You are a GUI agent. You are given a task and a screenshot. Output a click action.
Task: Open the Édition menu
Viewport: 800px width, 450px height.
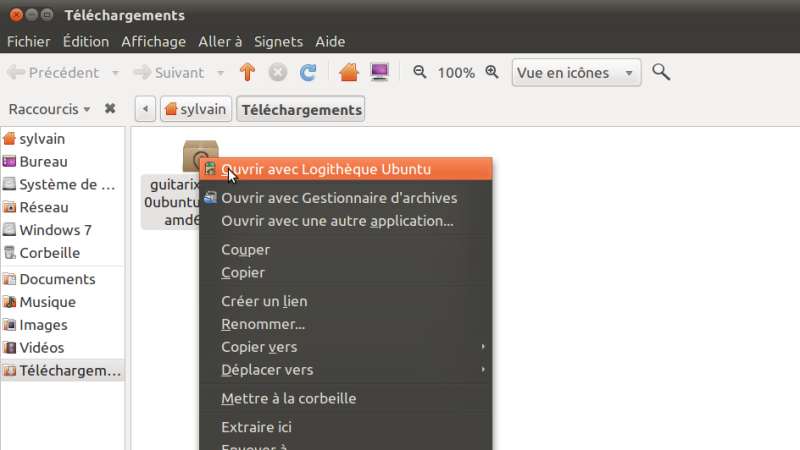(x=86, y=41)
